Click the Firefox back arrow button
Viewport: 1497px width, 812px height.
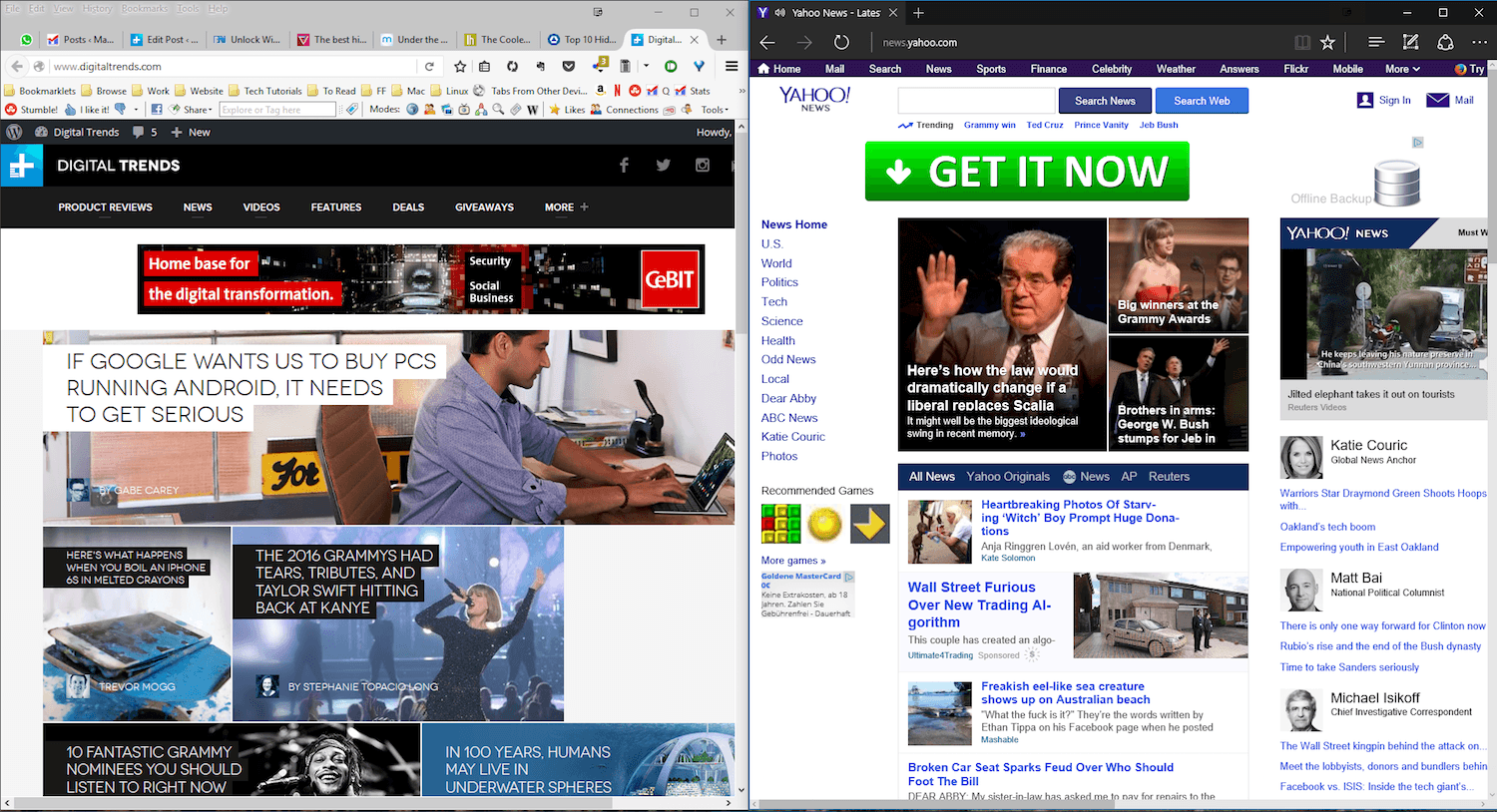(x=17, y=67)
